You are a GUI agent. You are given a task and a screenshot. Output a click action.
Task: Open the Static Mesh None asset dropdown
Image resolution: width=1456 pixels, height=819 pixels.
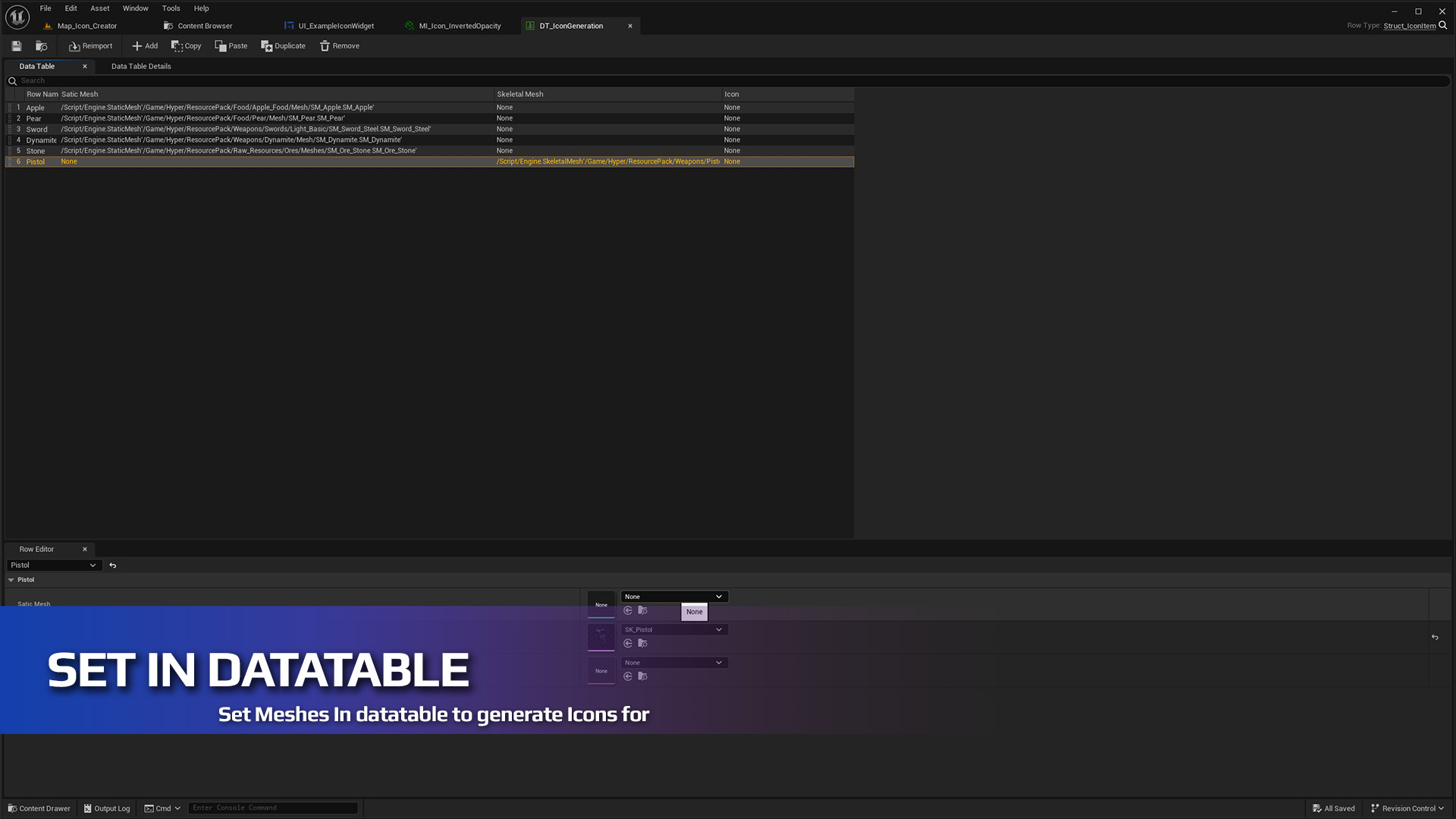[674, 597]
